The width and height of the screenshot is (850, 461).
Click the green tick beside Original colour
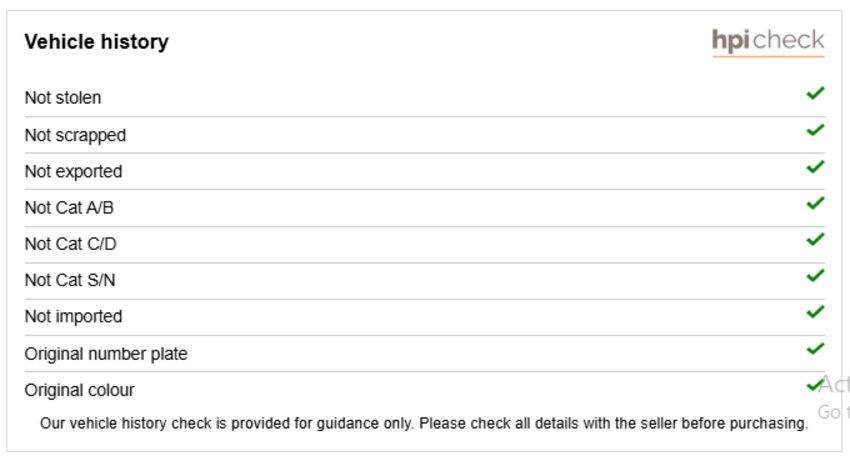(x=815, y=385)
